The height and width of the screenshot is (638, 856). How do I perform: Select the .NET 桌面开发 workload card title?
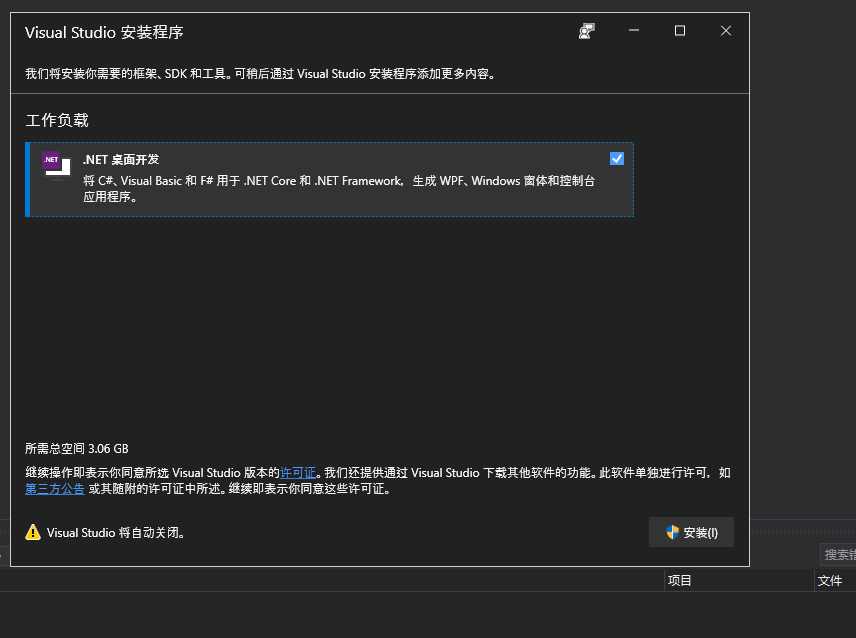(121, 159)
